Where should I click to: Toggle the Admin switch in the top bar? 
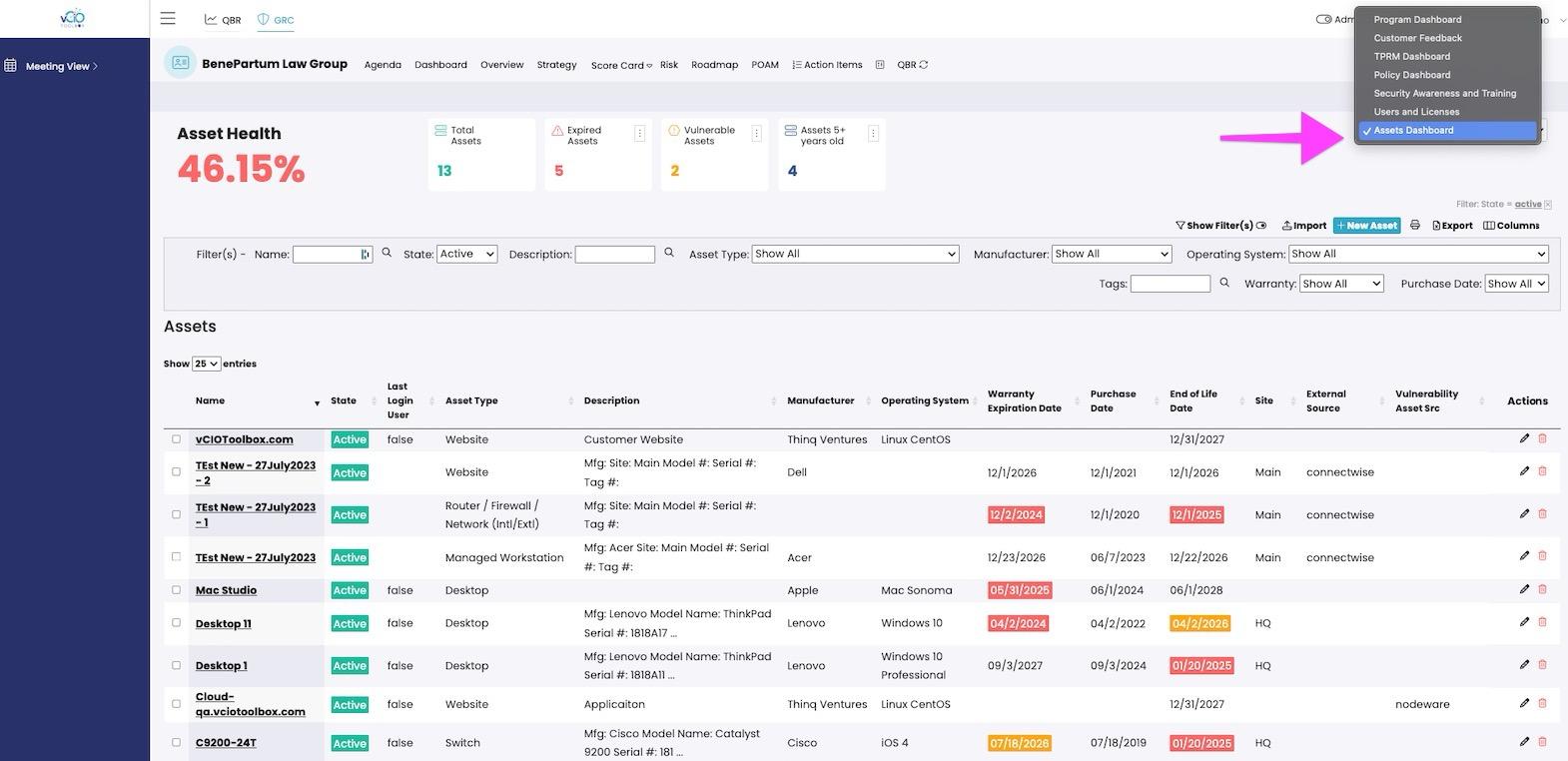click(x=1323, y=19)
